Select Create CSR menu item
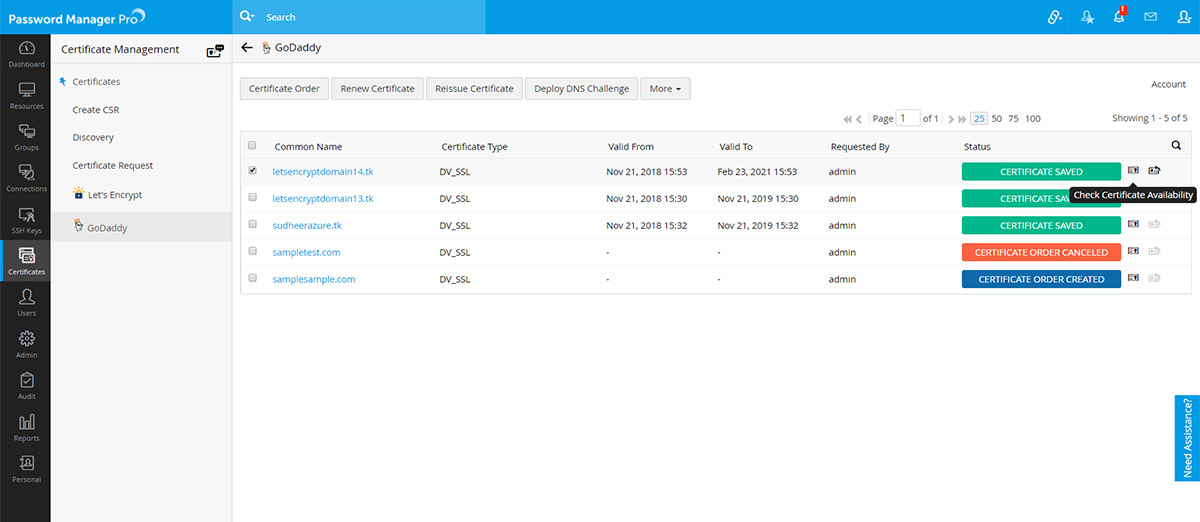Image resolution: width=1200 pixels, height=522 pixels. click(x=96, y=110)
